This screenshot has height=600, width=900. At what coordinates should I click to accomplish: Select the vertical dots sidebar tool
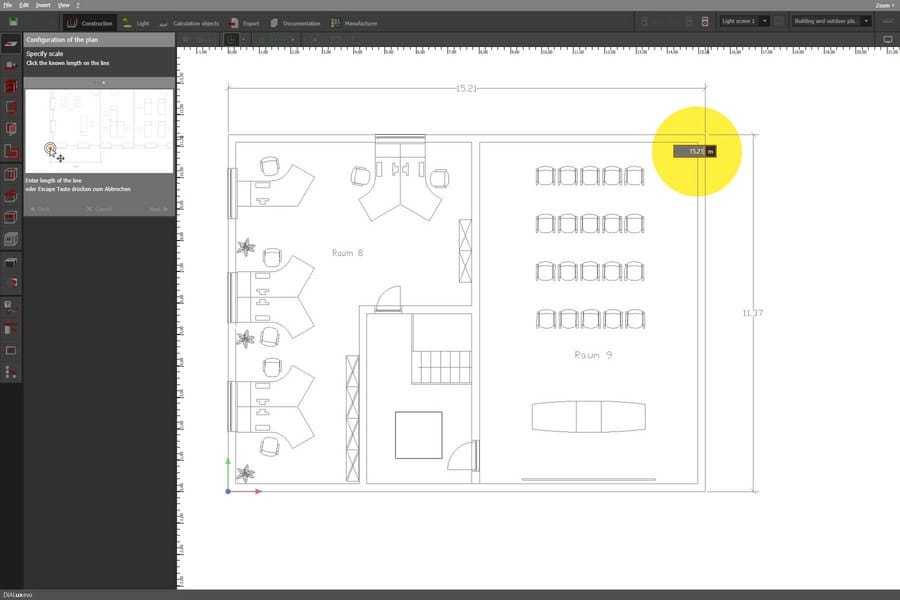pos(11,372)
